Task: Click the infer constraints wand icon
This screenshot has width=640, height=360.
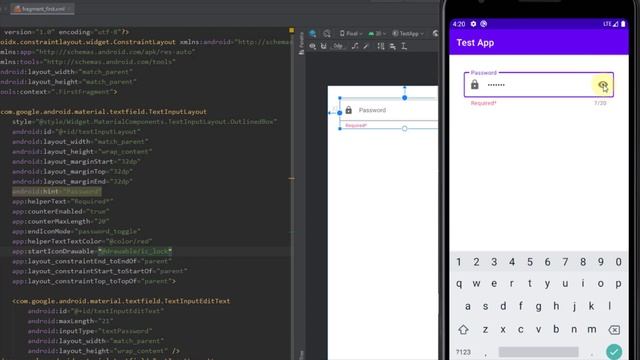Action: (366, 47)
